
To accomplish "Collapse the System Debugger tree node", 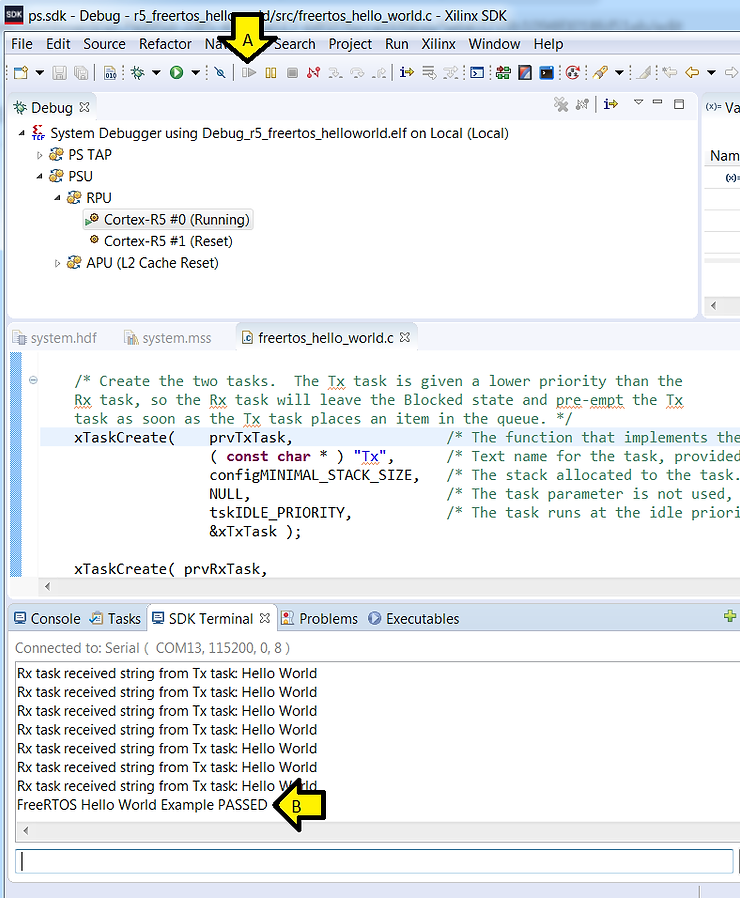I will [22, 133].
